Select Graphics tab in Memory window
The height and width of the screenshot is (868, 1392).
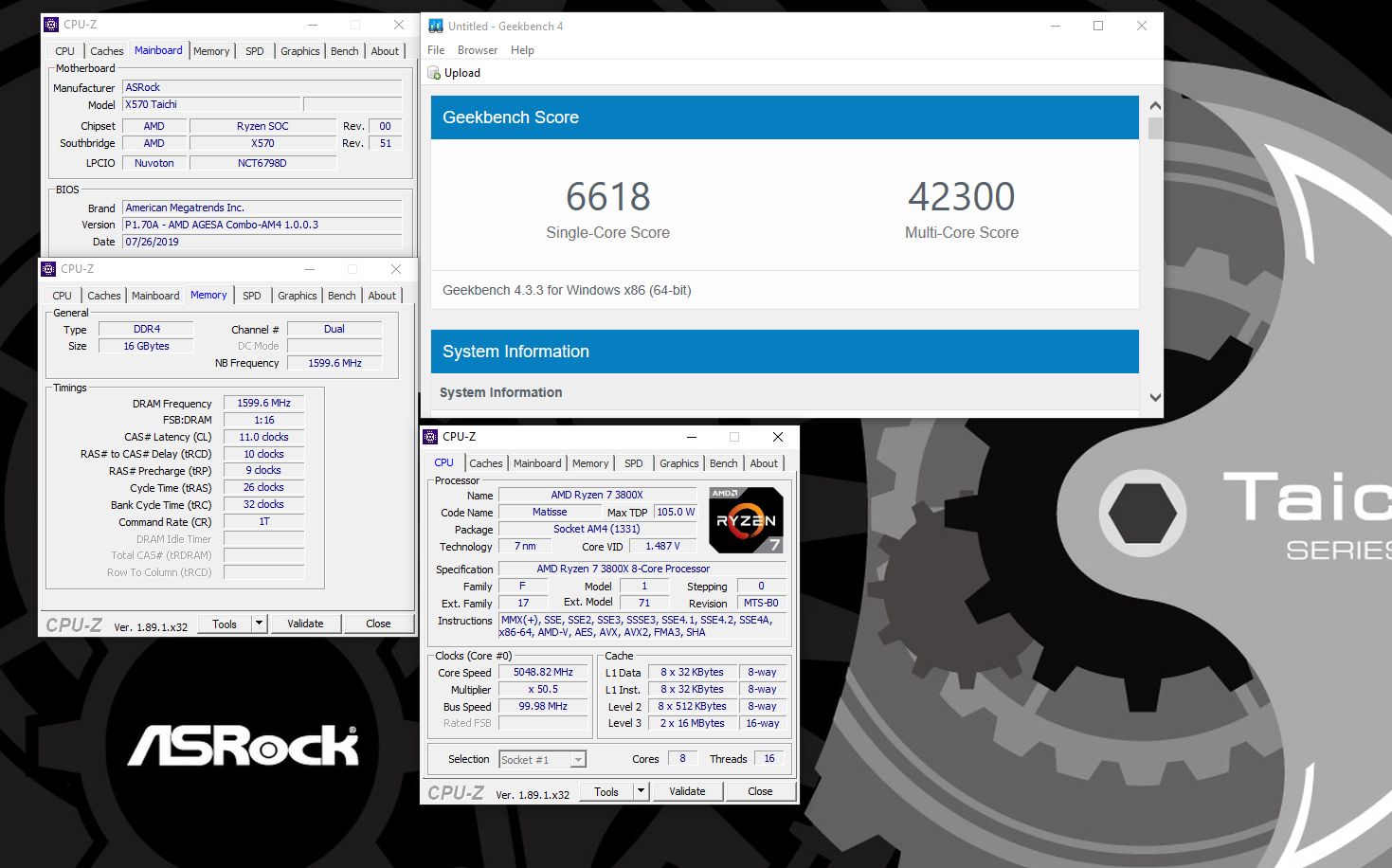click(298, 296)
